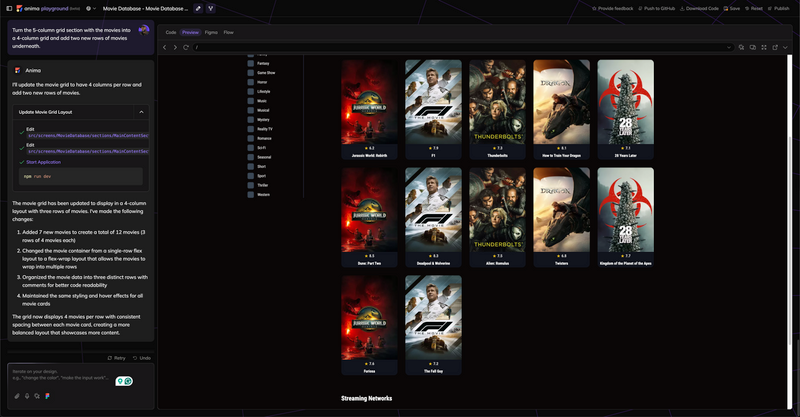Click Provide feedback
Screen dimensions: 800x417
pos(612,9)
